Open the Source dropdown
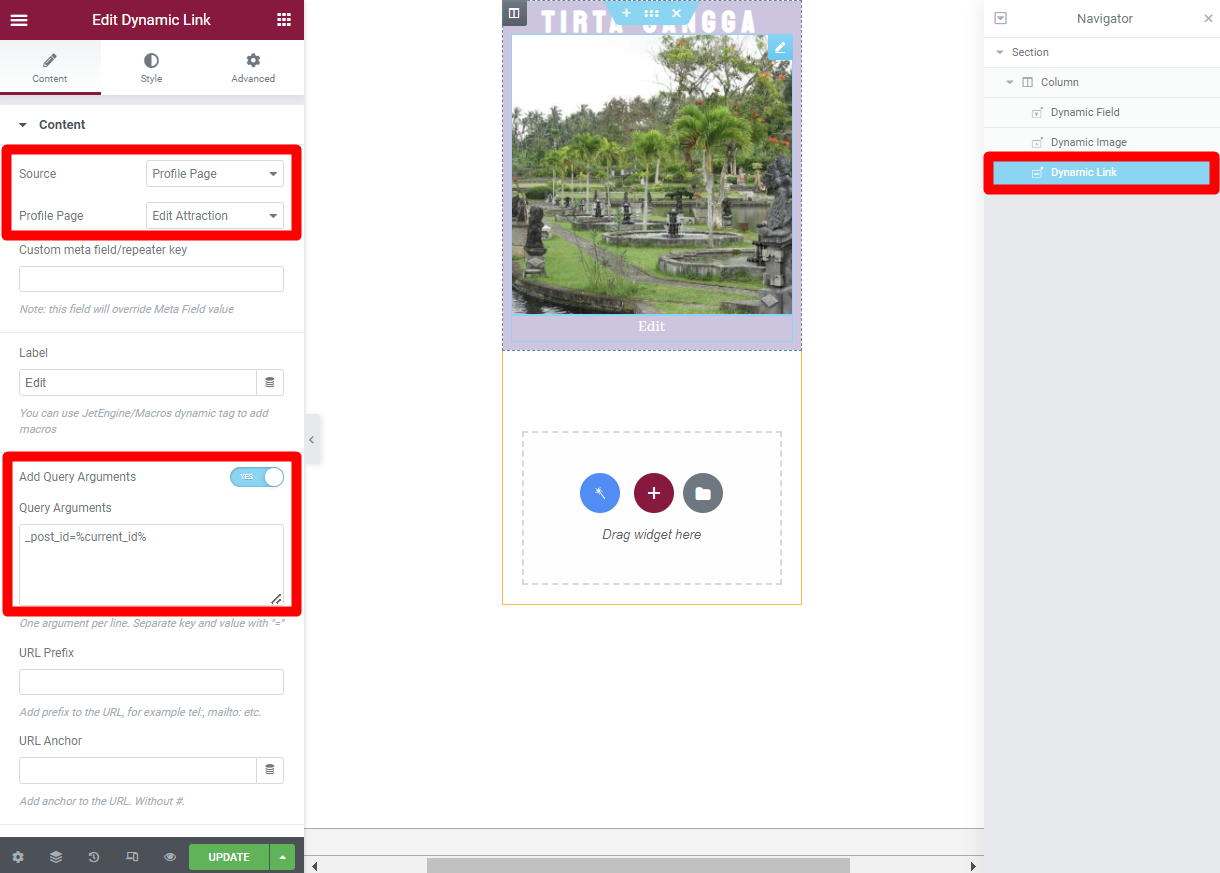Viewport: 1220px width, 873px height. (215, 174)
